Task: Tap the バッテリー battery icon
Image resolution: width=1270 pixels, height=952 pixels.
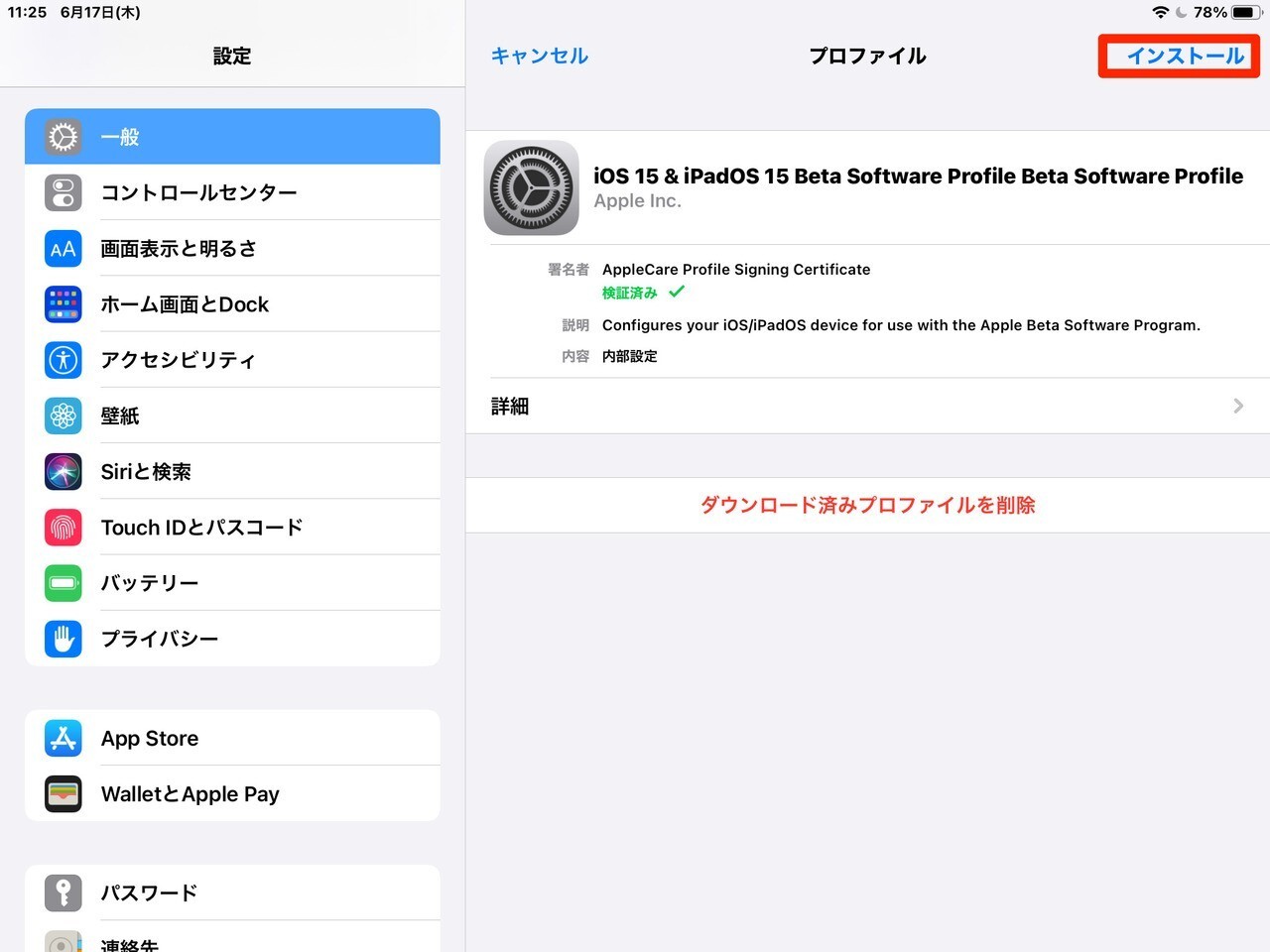Action: click(x=63, y=583)
